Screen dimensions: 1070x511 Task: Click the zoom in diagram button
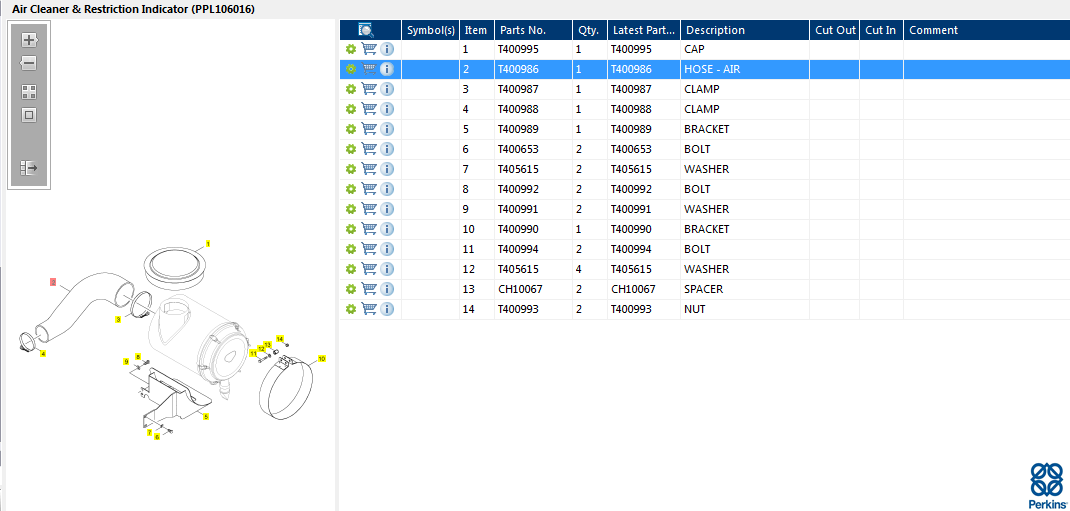[29, 40]
